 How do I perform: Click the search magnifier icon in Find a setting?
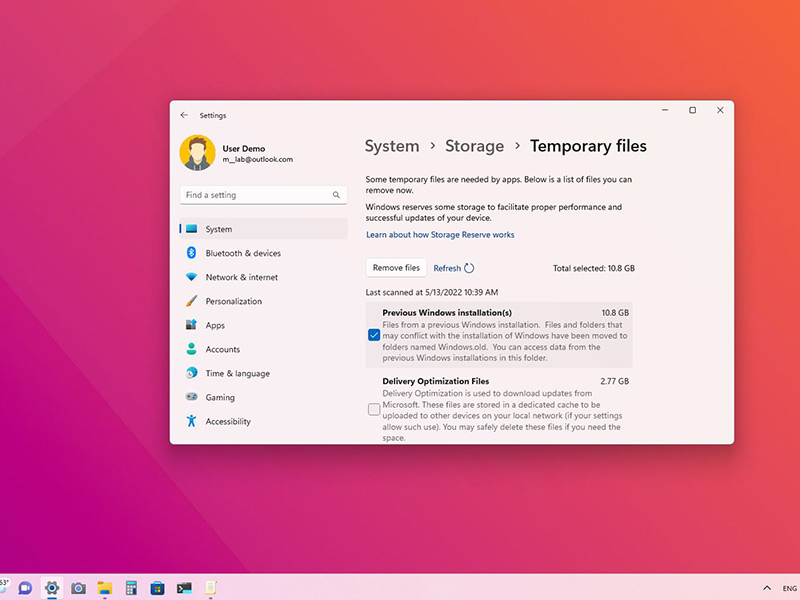pyautogui.click(x=336, y=195)
